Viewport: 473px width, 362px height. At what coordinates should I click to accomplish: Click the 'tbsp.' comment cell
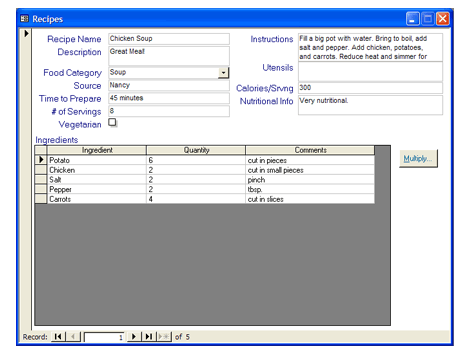pos(310,189)
